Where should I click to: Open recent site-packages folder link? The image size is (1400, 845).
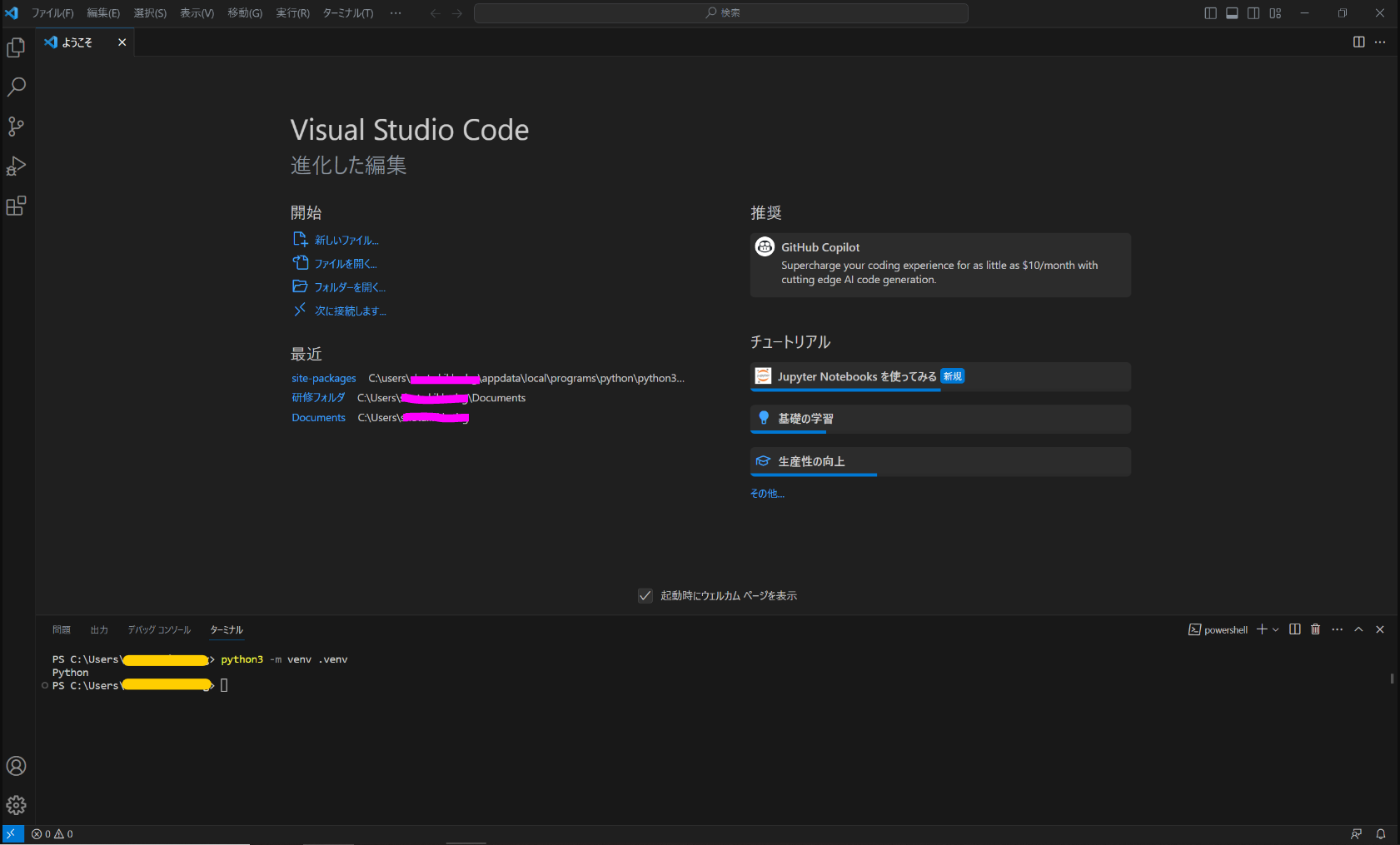(323, 378)
